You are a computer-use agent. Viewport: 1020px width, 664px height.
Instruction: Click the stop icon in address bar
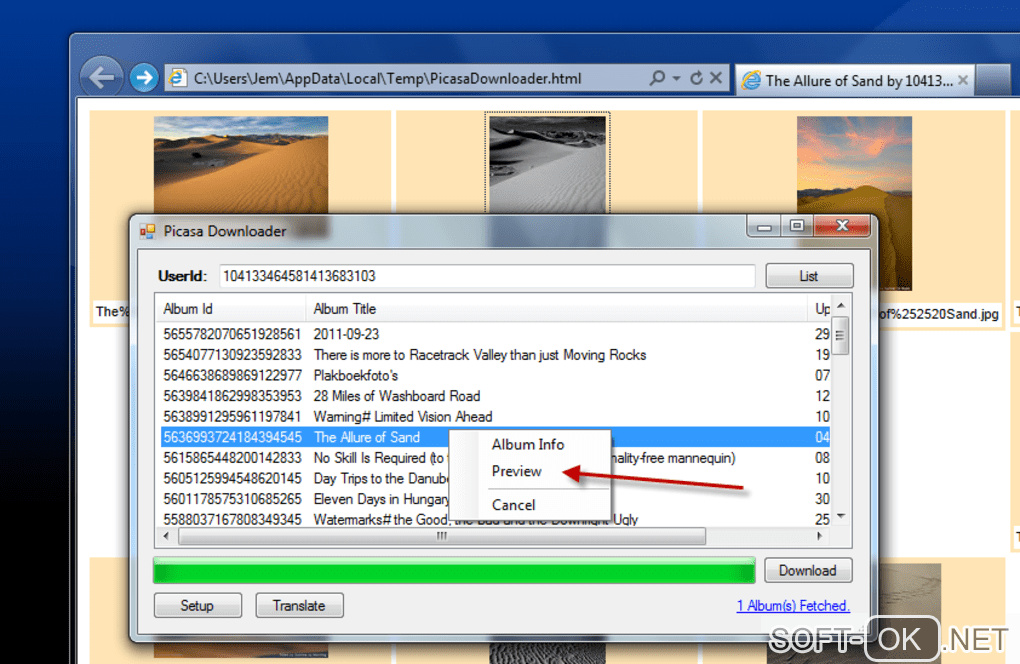716,78
